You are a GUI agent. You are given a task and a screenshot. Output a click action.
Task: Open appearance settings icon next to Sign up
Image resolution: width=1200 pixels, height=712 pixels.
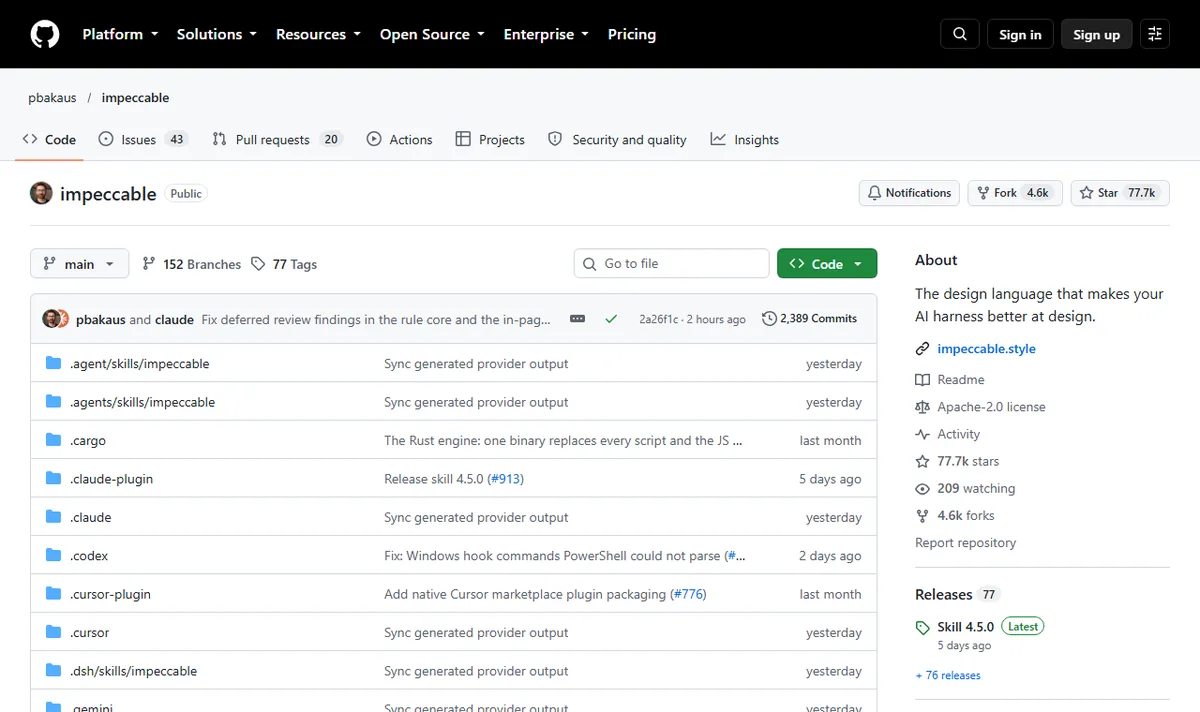click(1155, 34)
